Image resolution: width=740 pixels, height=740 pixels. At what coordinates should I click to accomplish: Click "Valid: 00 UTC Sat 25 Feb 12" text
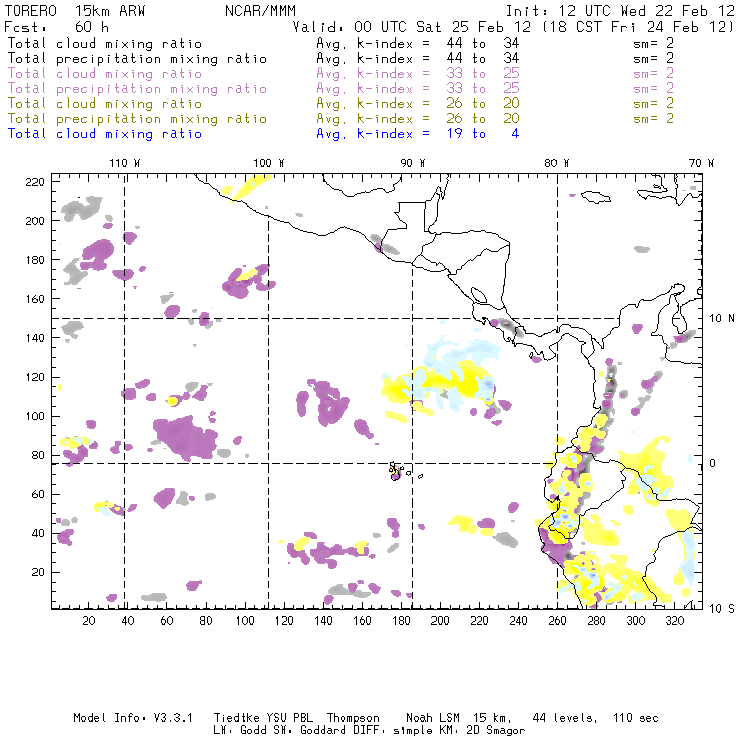click(x=412, y=26)
